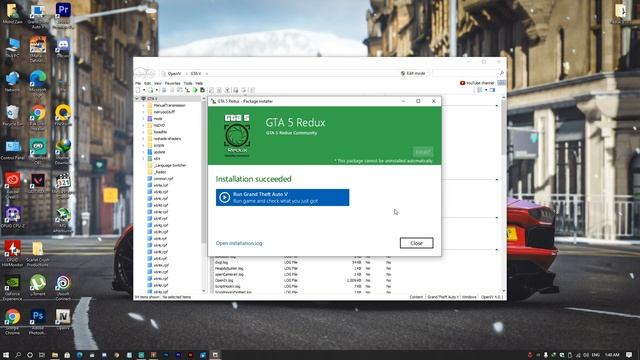
Task: Open uTorrent desktop shortcut
Action: 38,285
